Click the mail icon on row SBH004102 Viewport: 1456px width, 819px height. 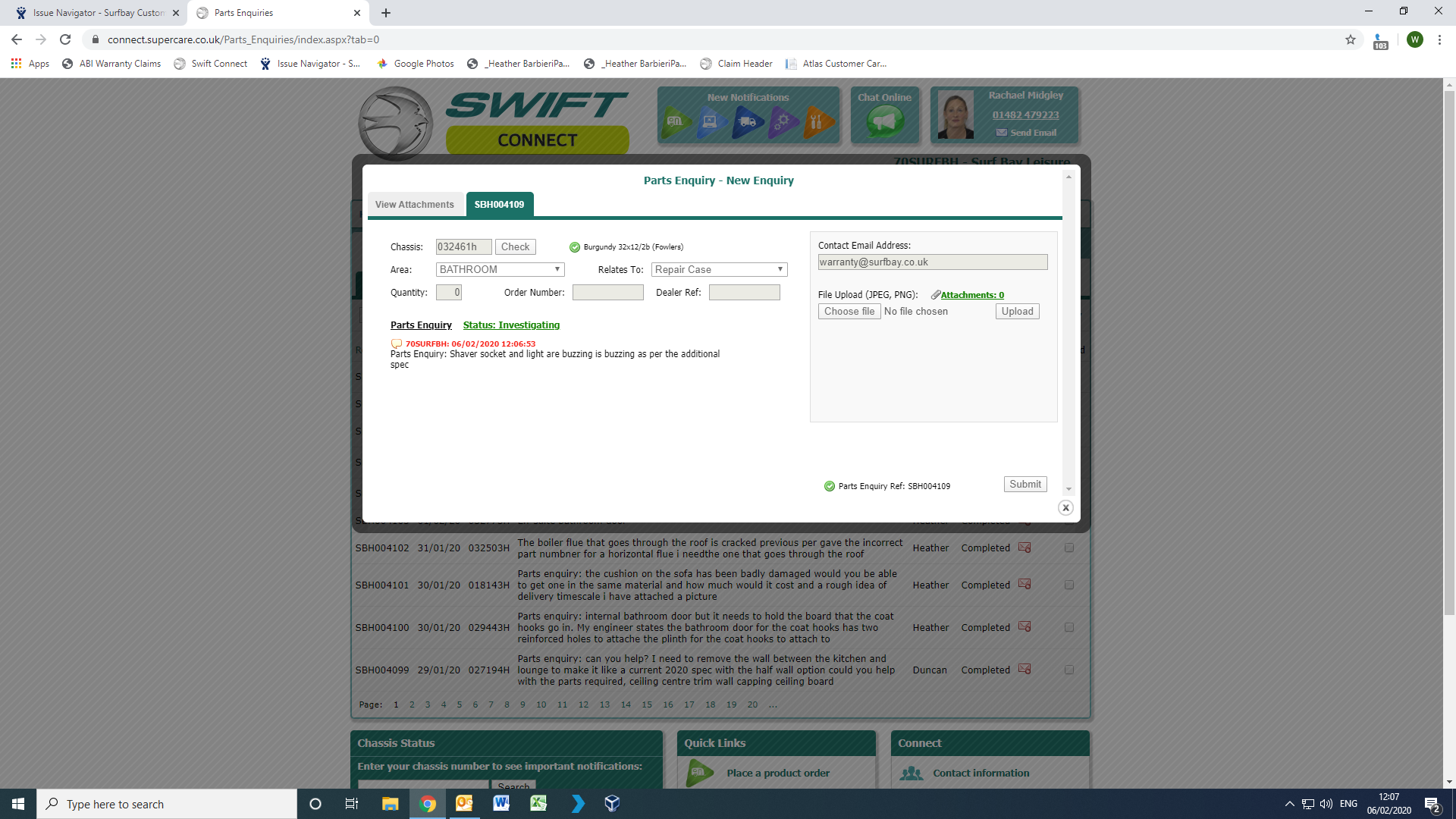click(x=1025, y=548)
